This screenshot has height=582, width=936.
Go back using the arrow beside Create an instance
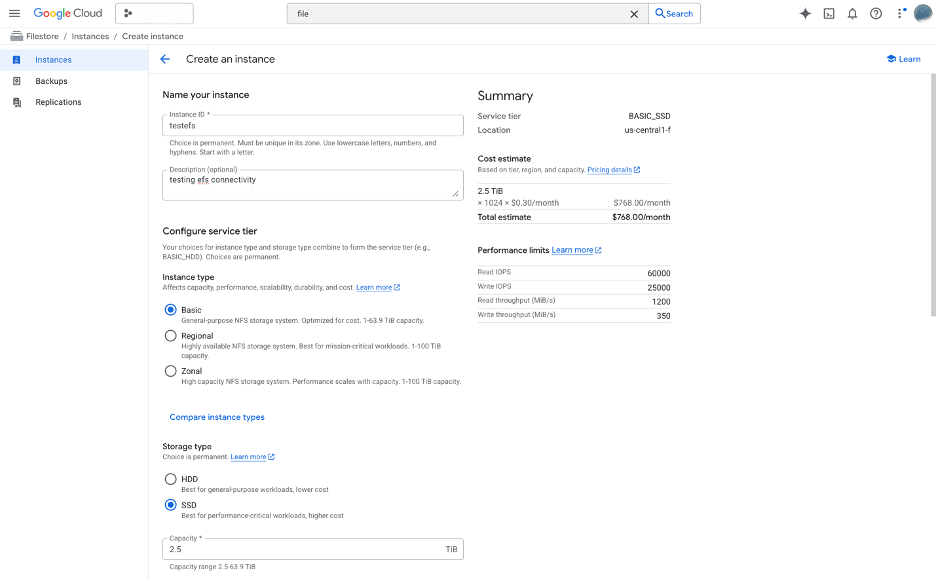(x=166, y=59)
